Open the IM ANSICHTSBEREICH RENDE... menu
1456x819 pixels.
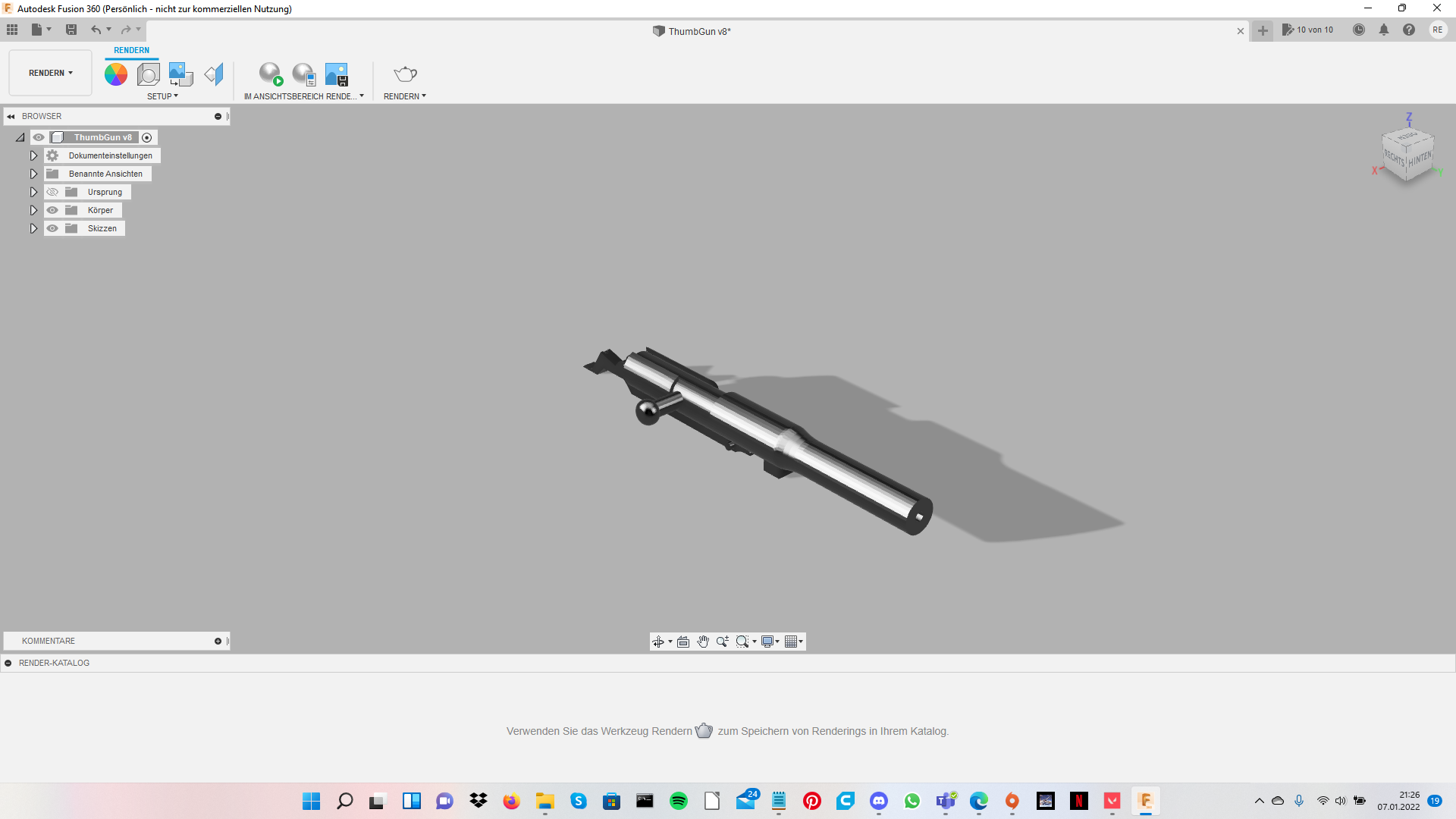(303, 96)
